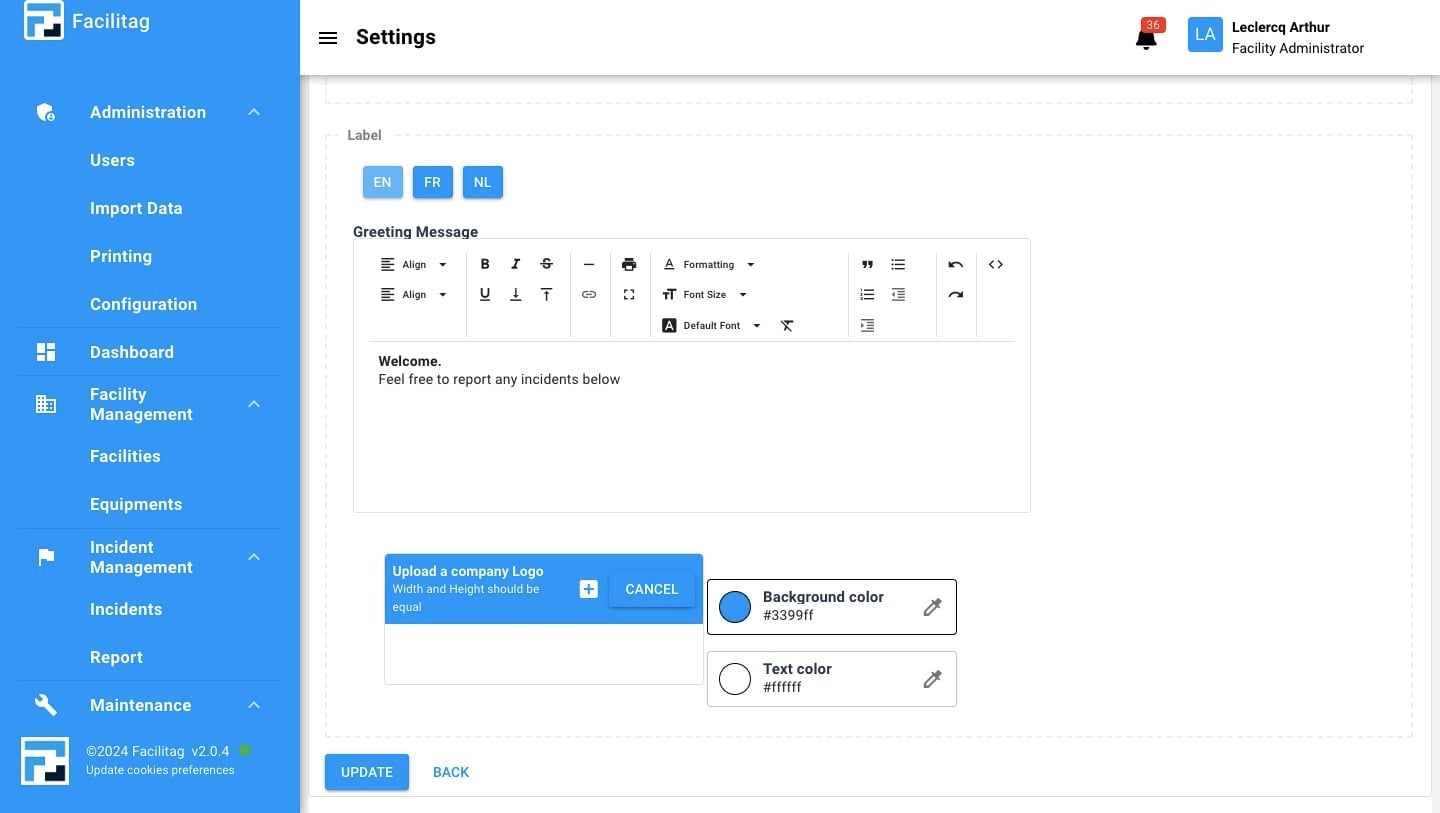Image resolution: width=1440 pixels, height=813 pixels.
Task: Toggle italic text style
Action: pos(516,265)
